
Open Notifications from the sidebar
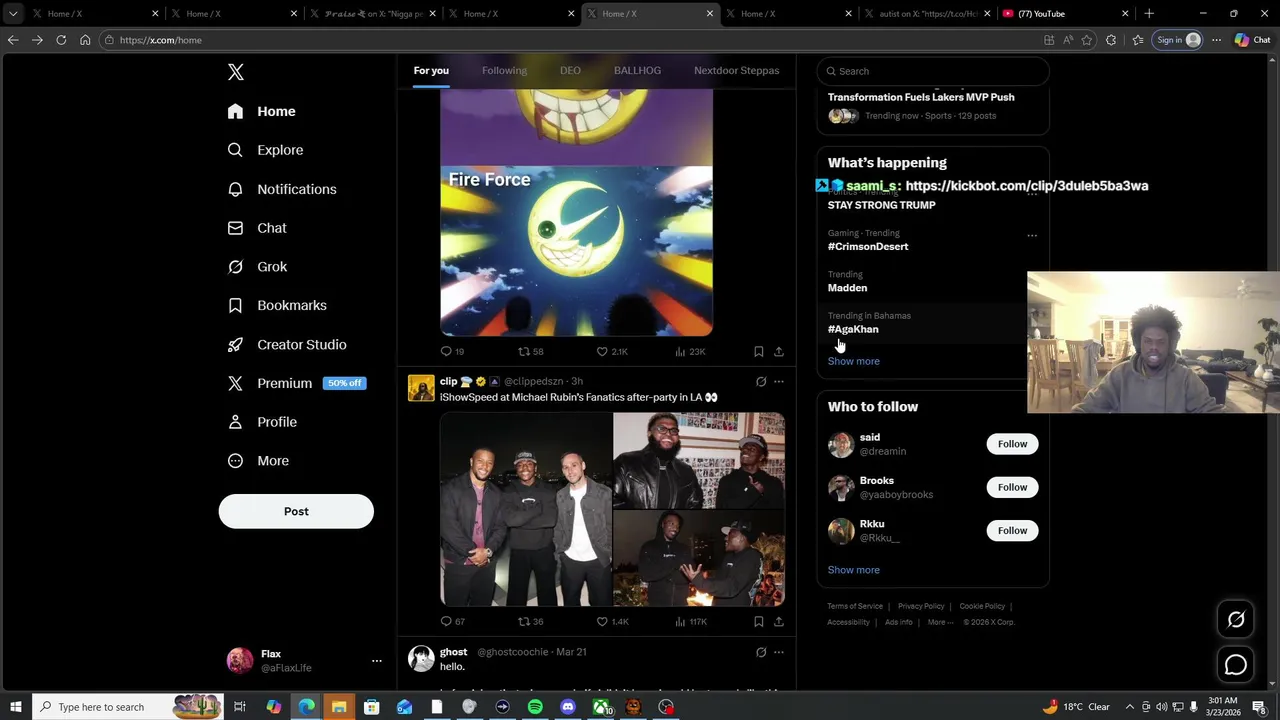282,189
